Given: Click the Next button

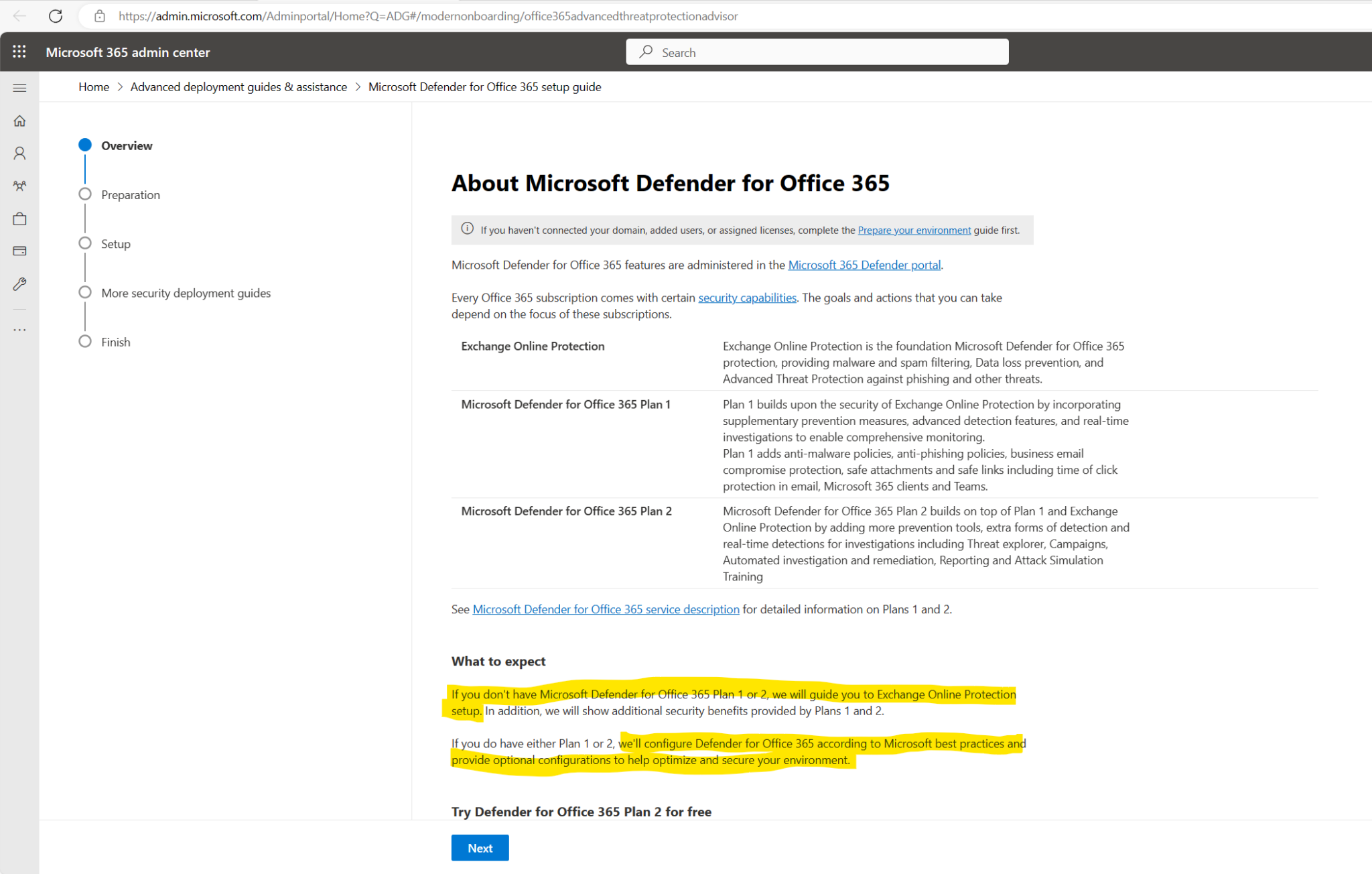Looking at the screenshot, I should pyautogui.click(x=479, y=847).
